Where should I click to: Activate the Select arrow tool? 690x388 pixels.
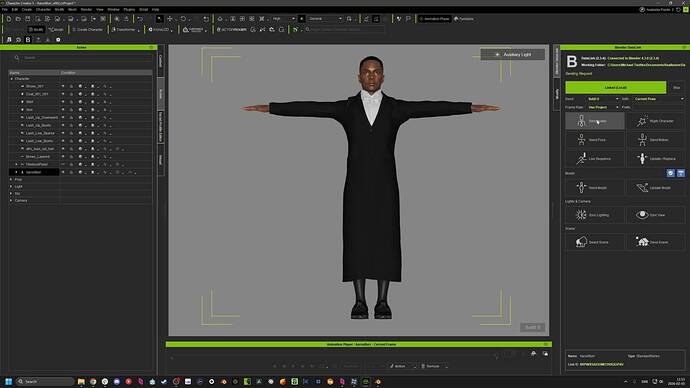click(x=159, y=19)
